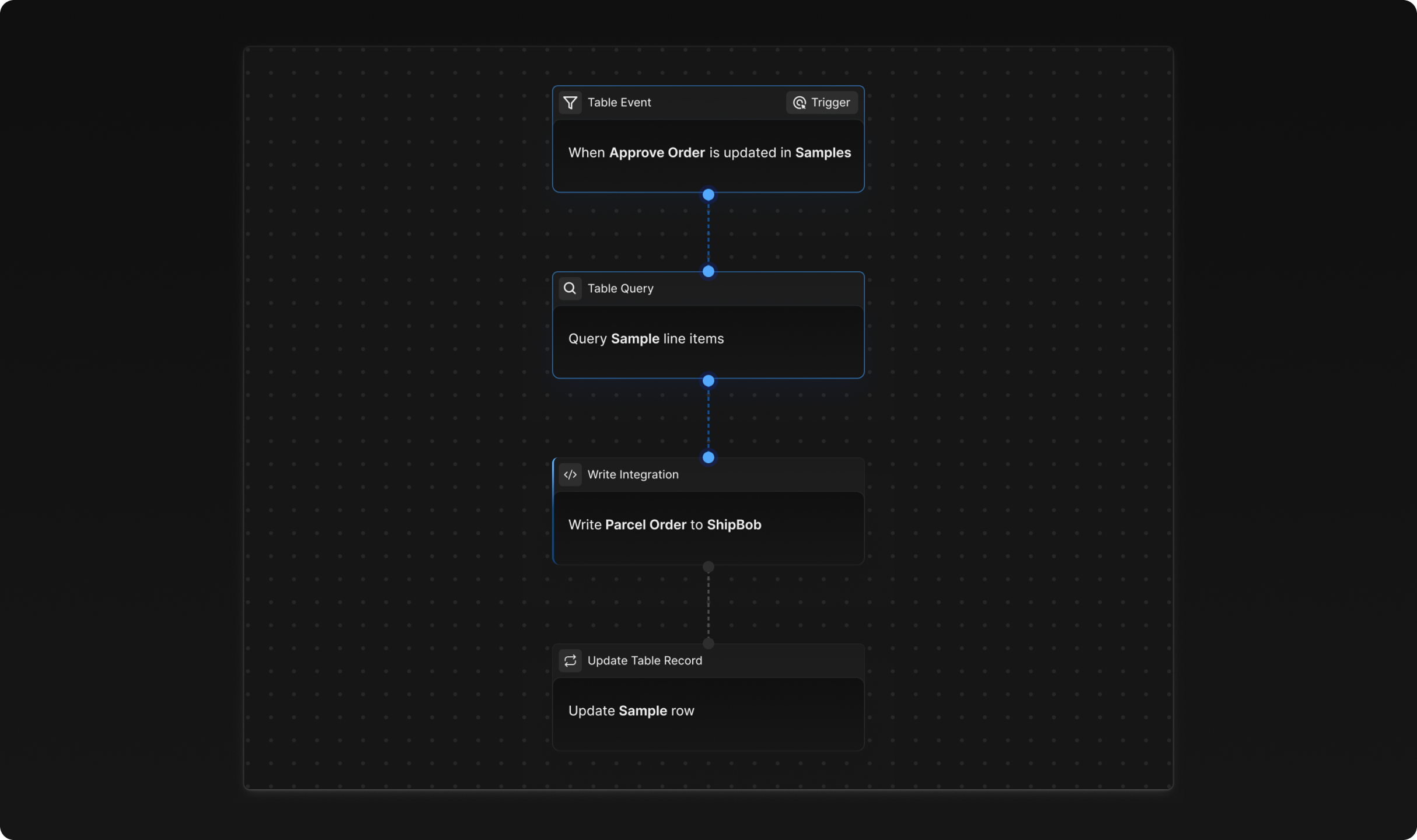Click the output connector below Table Event
1417x840 pixels.
(x=708, y=195)
